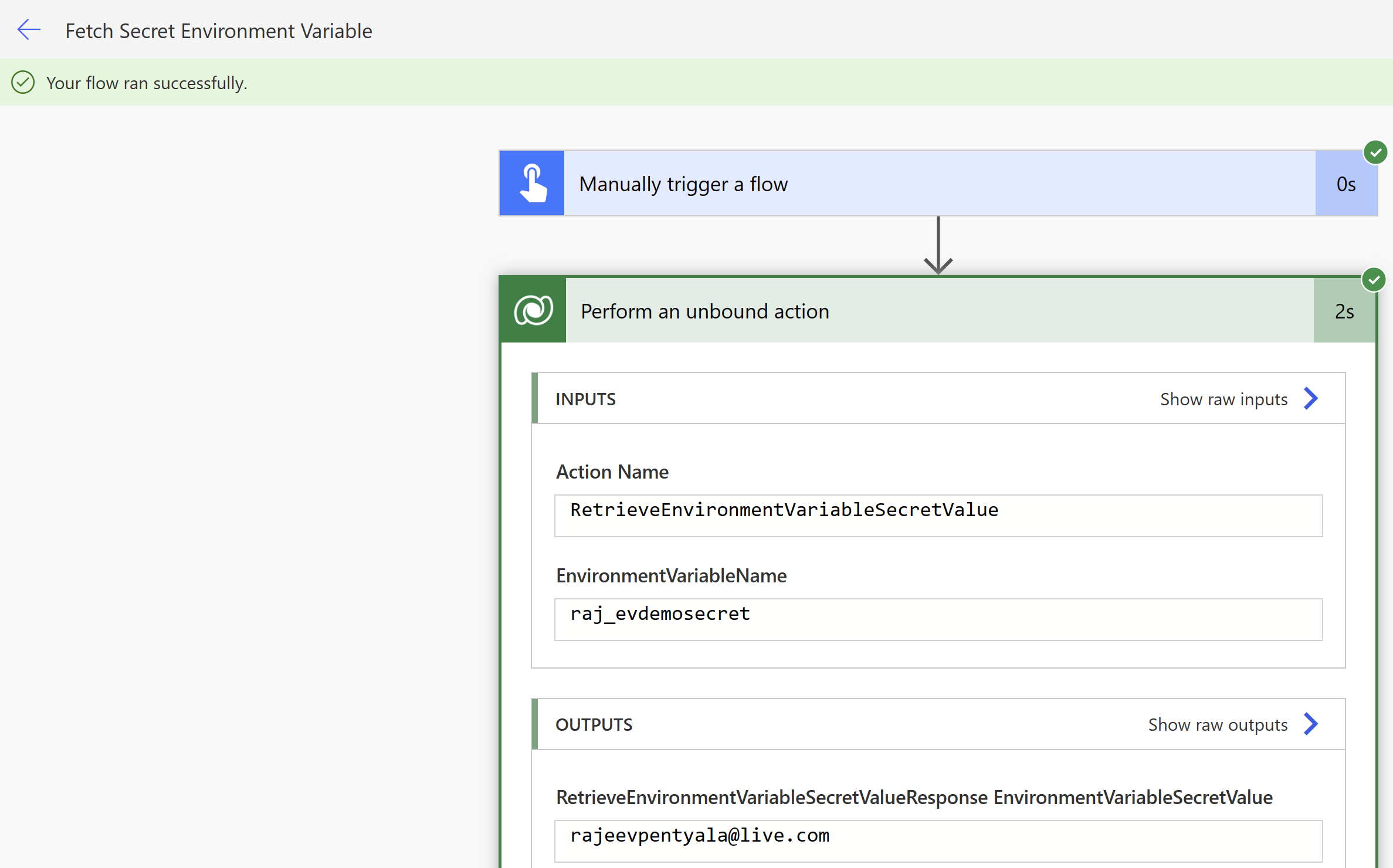Viewport: 1393px width, 868px height.
Task: Click the Fetch Secret Environment Variable title
Action: coord(218,30)
